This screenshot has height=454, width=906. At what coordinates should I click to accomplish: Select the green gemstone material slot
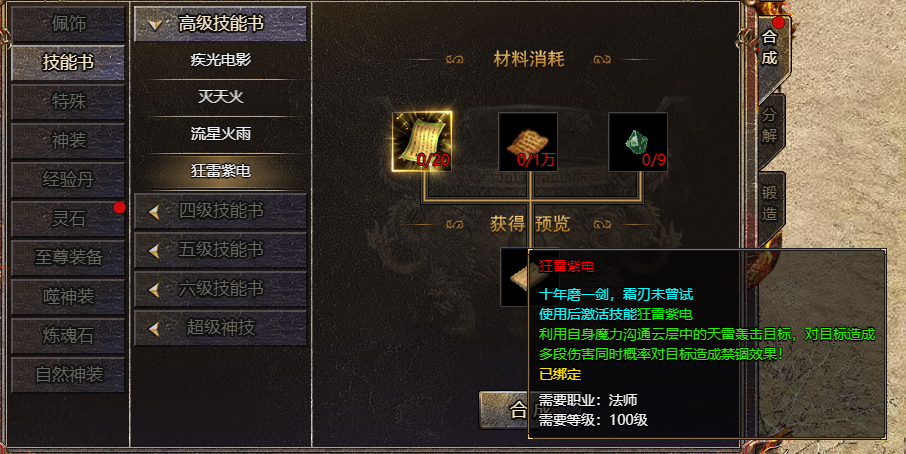638,142
